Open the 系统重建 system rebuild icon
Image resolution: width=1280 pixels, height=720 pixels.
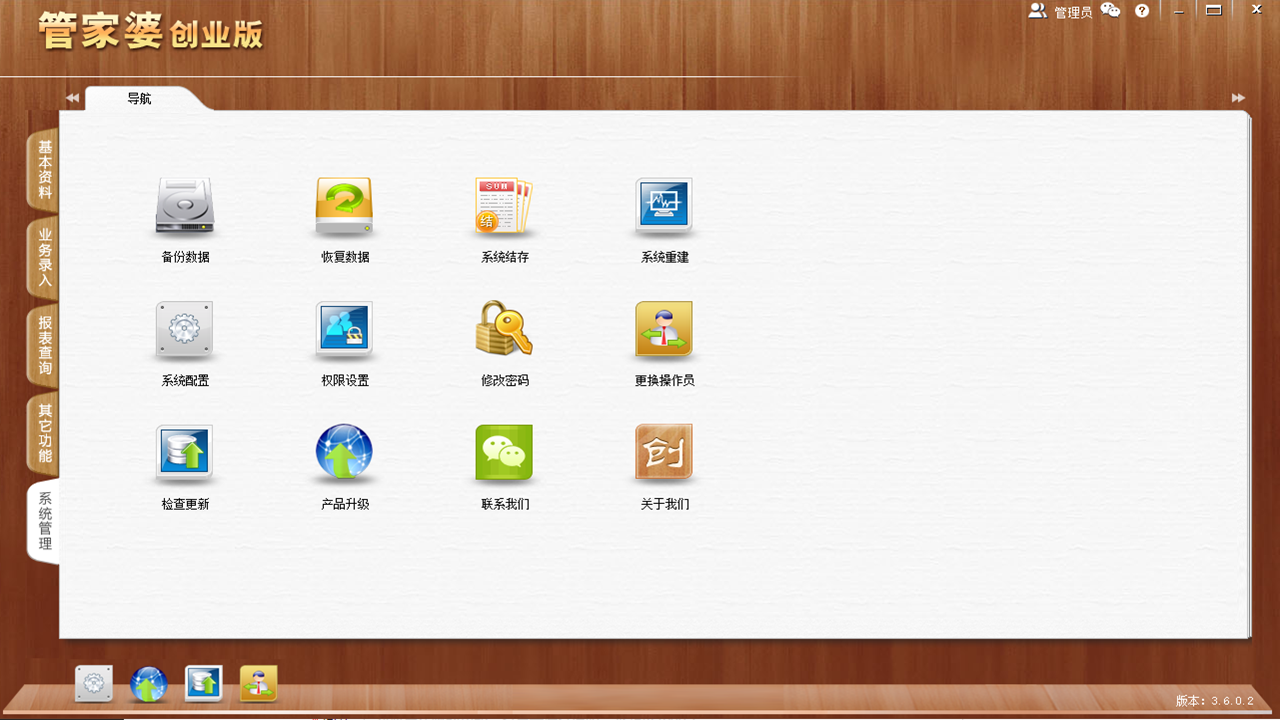[x=664, y=208]
